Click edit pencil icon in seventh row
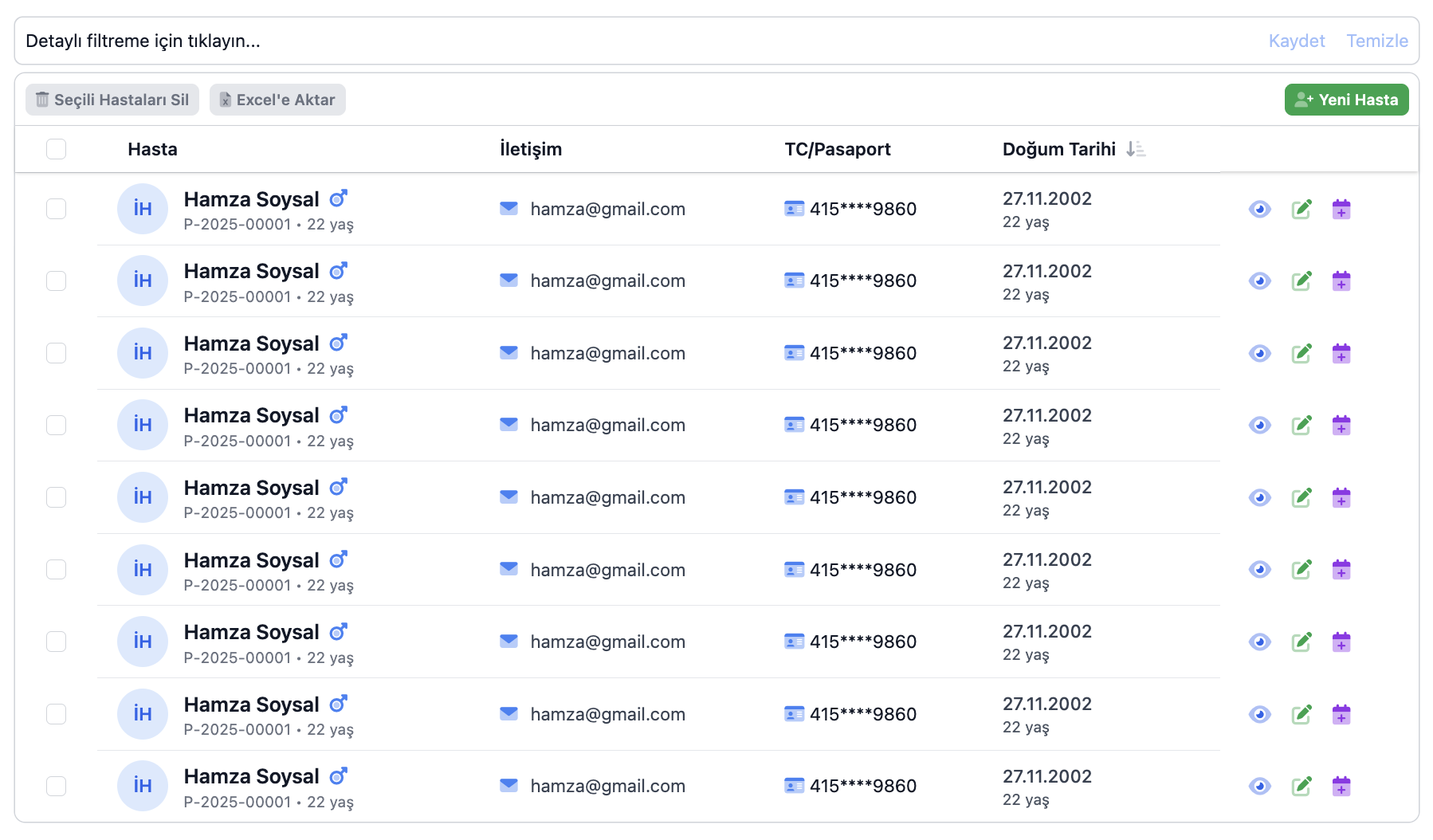This screenshot has height=840, width=1433. pyautogui.click(x=1301, y=642)
